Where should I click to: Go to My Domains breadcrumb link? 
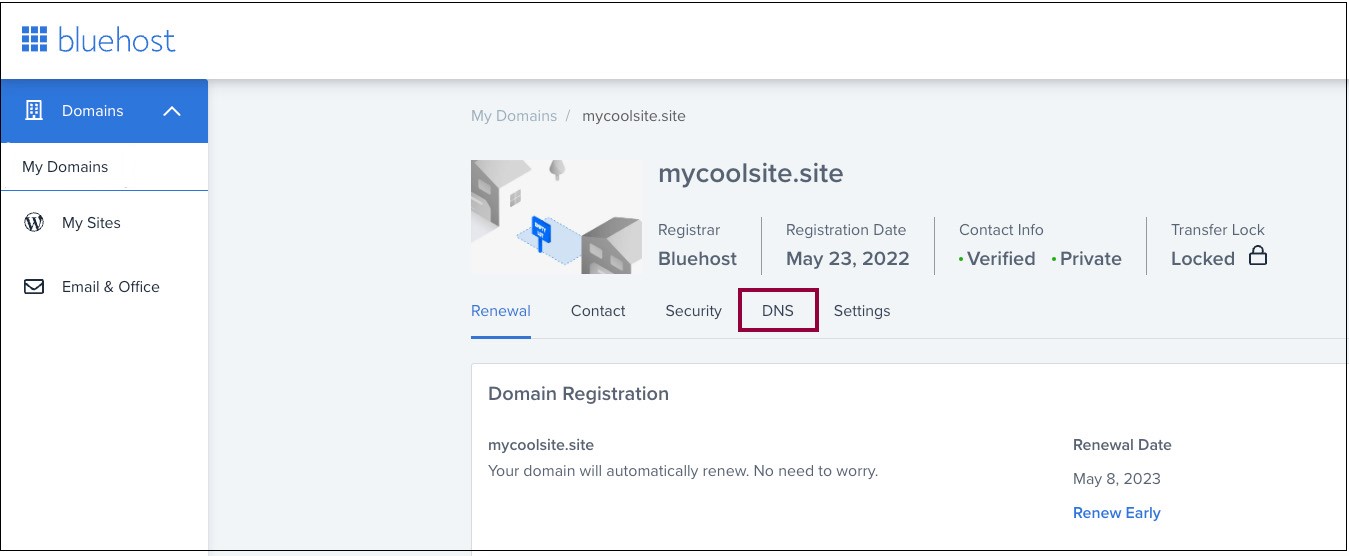(x=514, y=116)
